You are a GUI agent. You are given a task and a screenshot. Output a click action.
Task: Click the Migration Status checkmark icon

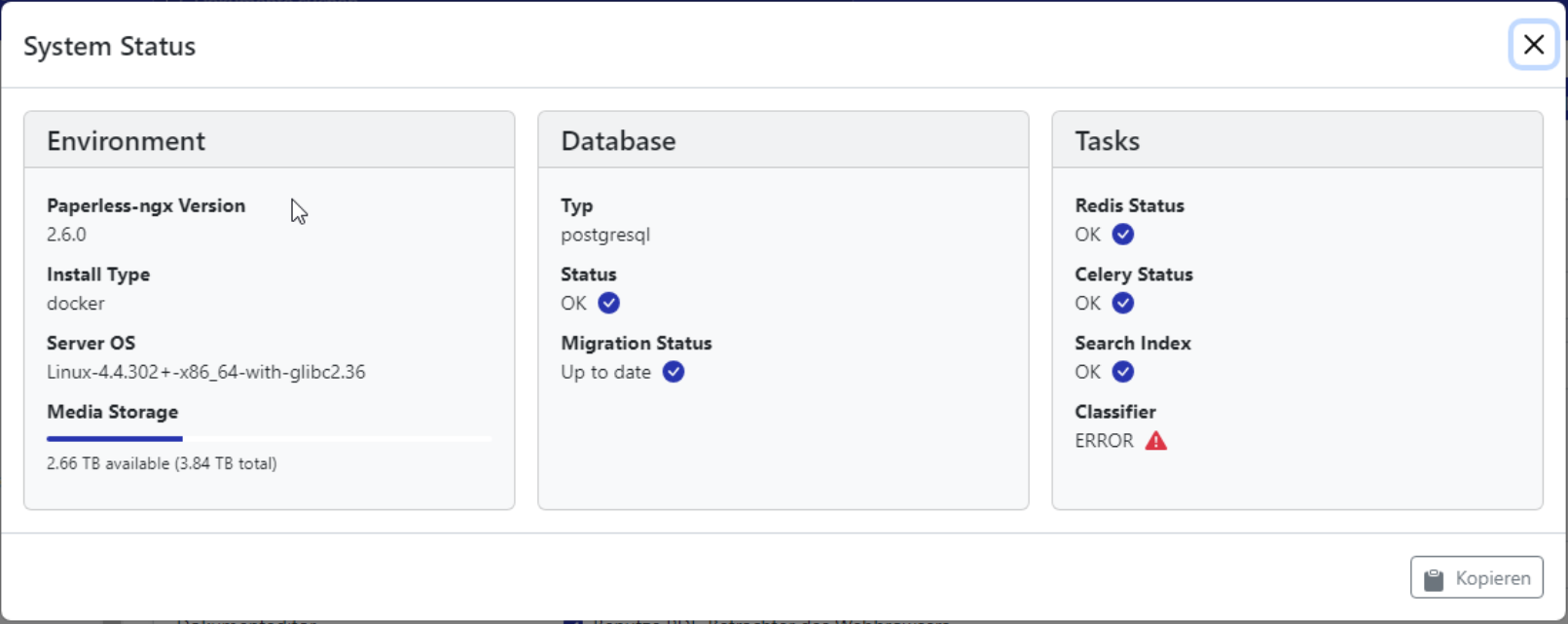click(x=673, y=372)
